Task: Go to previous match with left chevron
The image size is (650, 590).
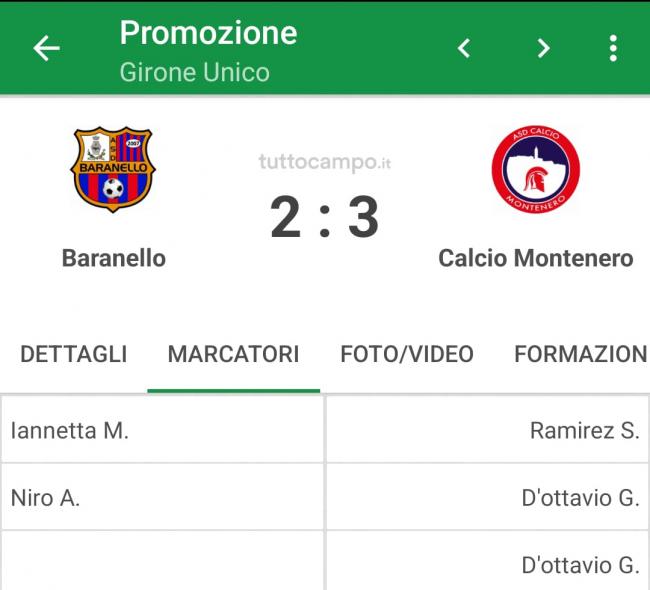Action: coord(464,48)
